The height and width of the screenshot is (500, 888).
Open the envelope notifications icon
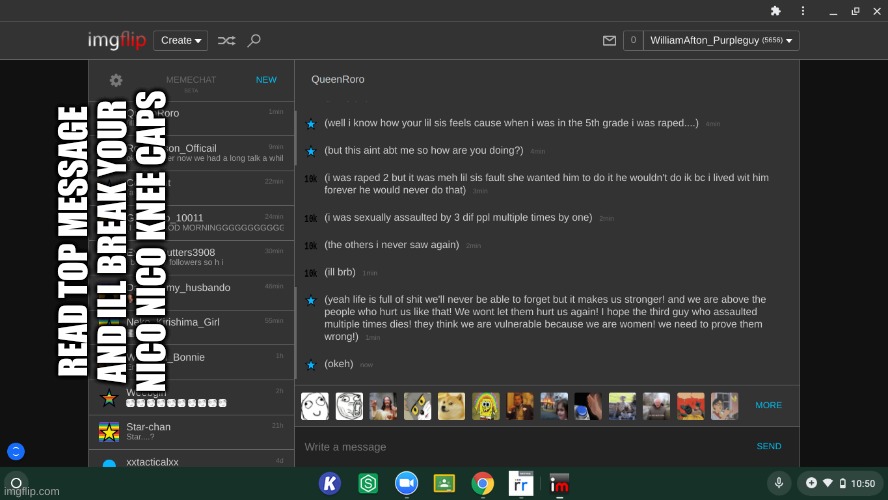(609, 41)
